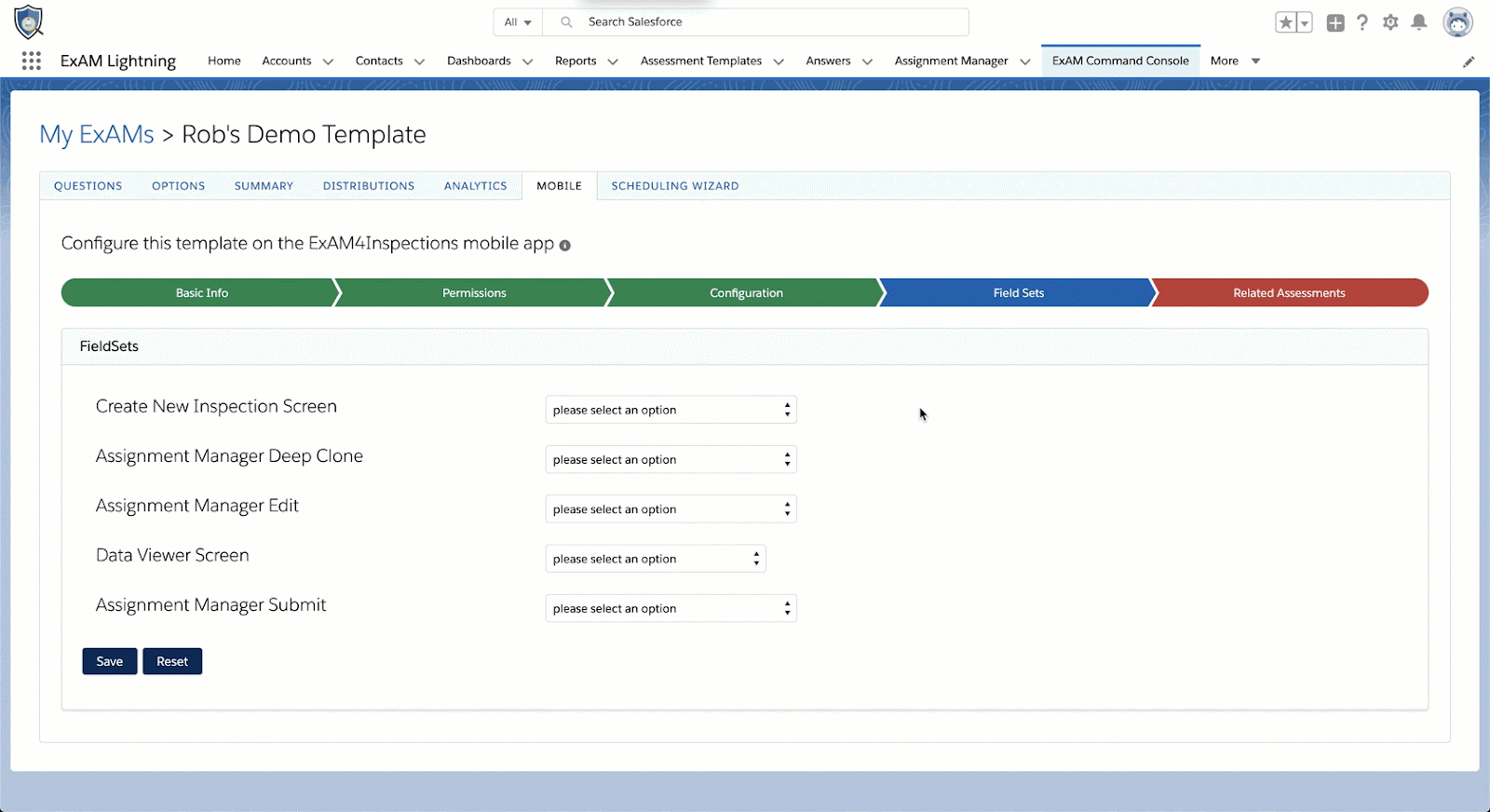Expand the Contacts menu chevron

point(419,61)
